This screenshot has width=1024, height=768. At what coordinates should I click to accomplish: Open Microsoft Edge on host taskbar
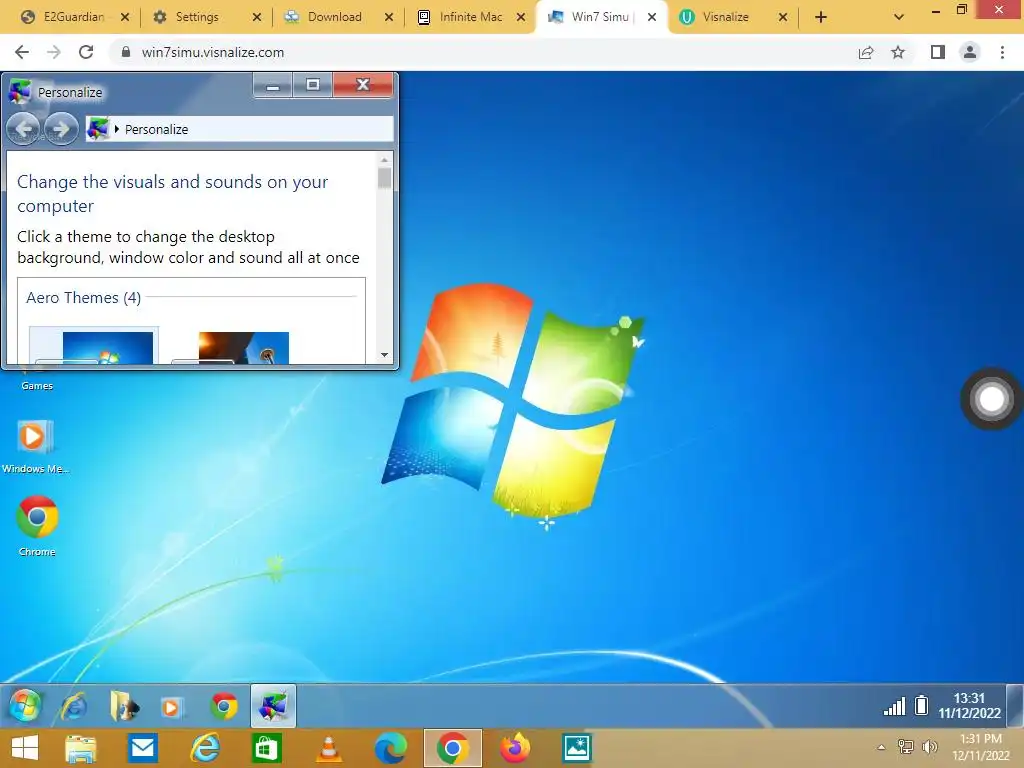tap(391, 748)
